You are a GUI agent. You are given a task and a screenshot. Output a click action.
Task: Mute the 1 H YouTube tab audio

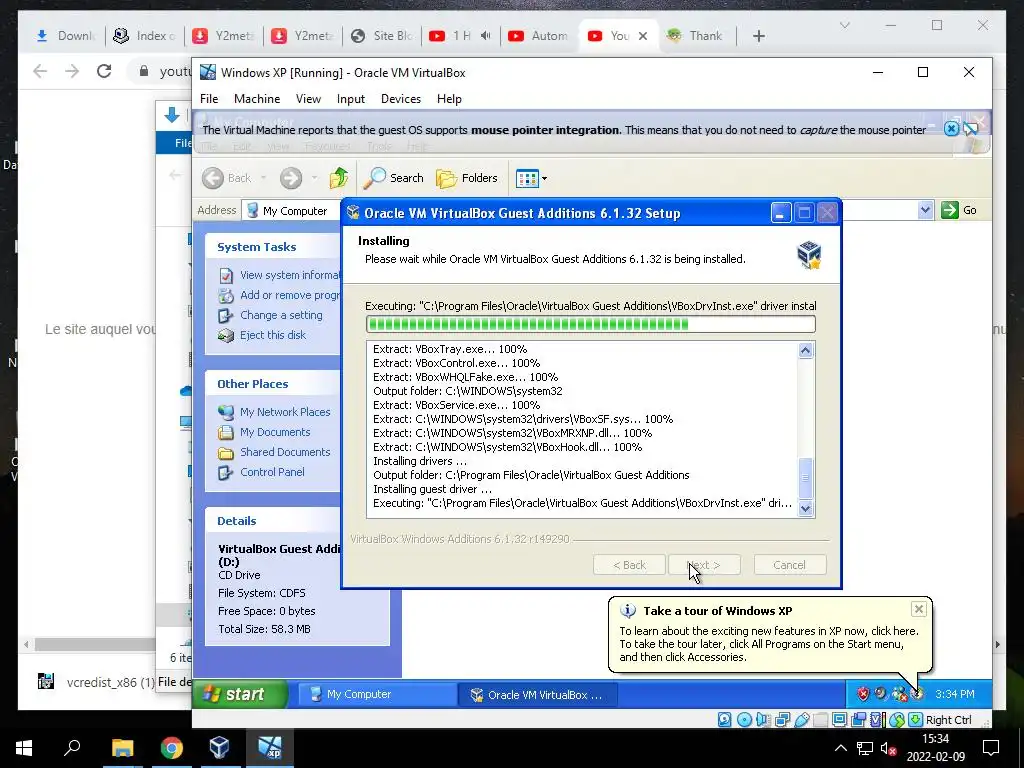pyautogui.click(x=485, y=36)
